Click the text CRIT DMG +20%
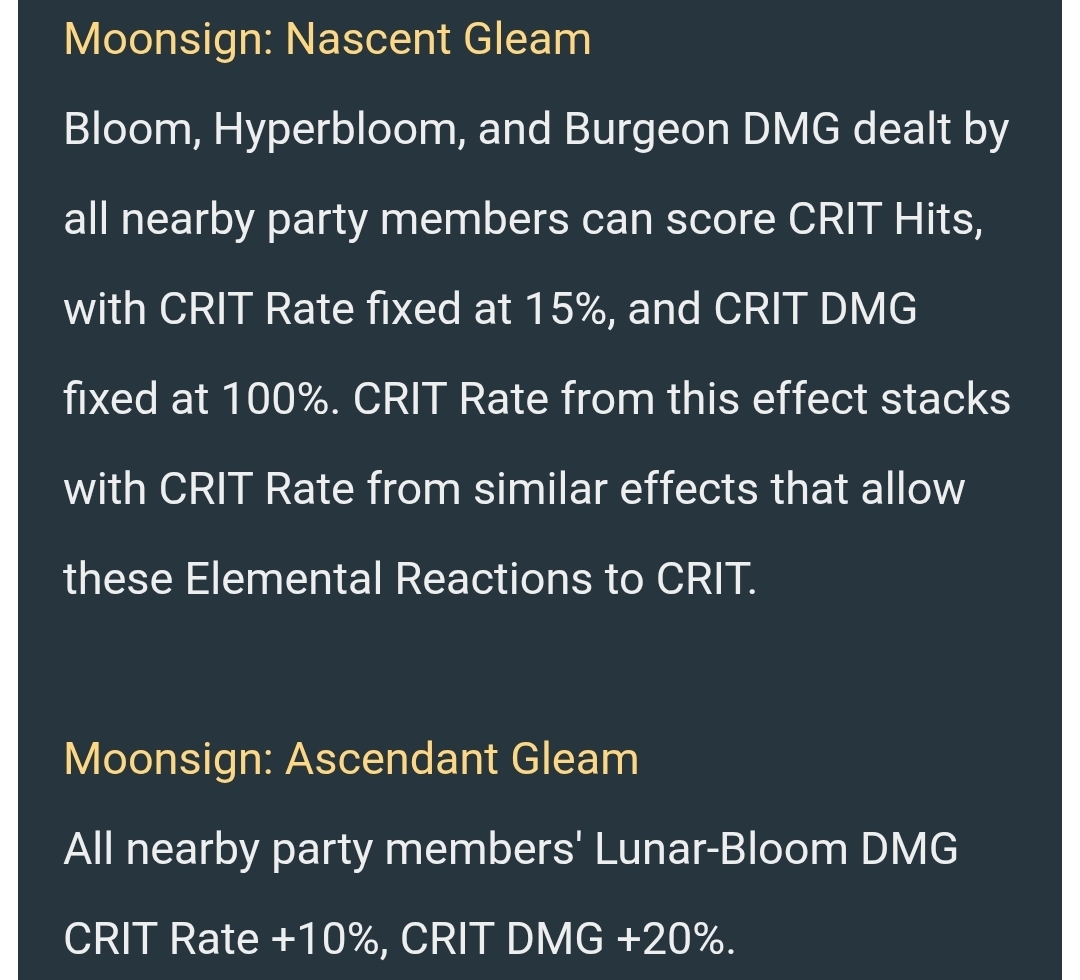Viewport: 1080px width, 980px height. click(568, 939)
